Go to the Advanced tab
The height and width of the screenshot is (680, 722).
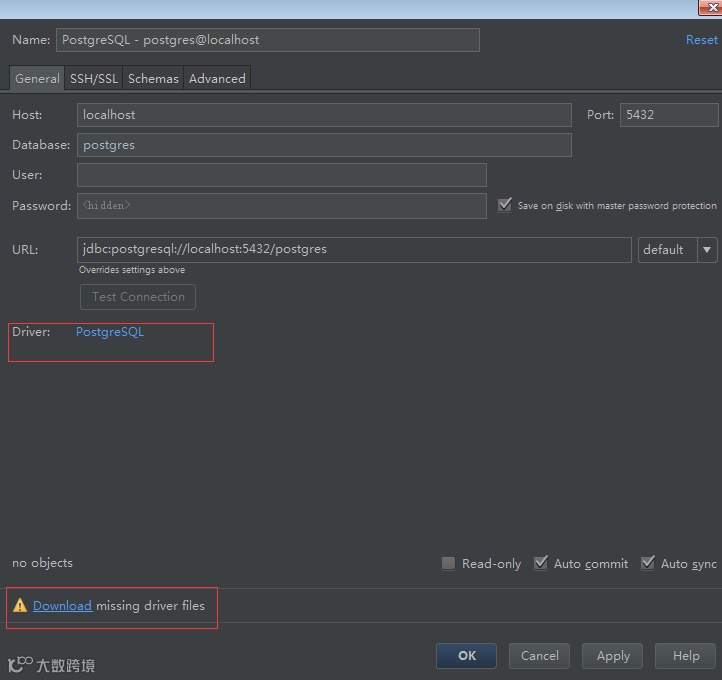click(217, 78)
